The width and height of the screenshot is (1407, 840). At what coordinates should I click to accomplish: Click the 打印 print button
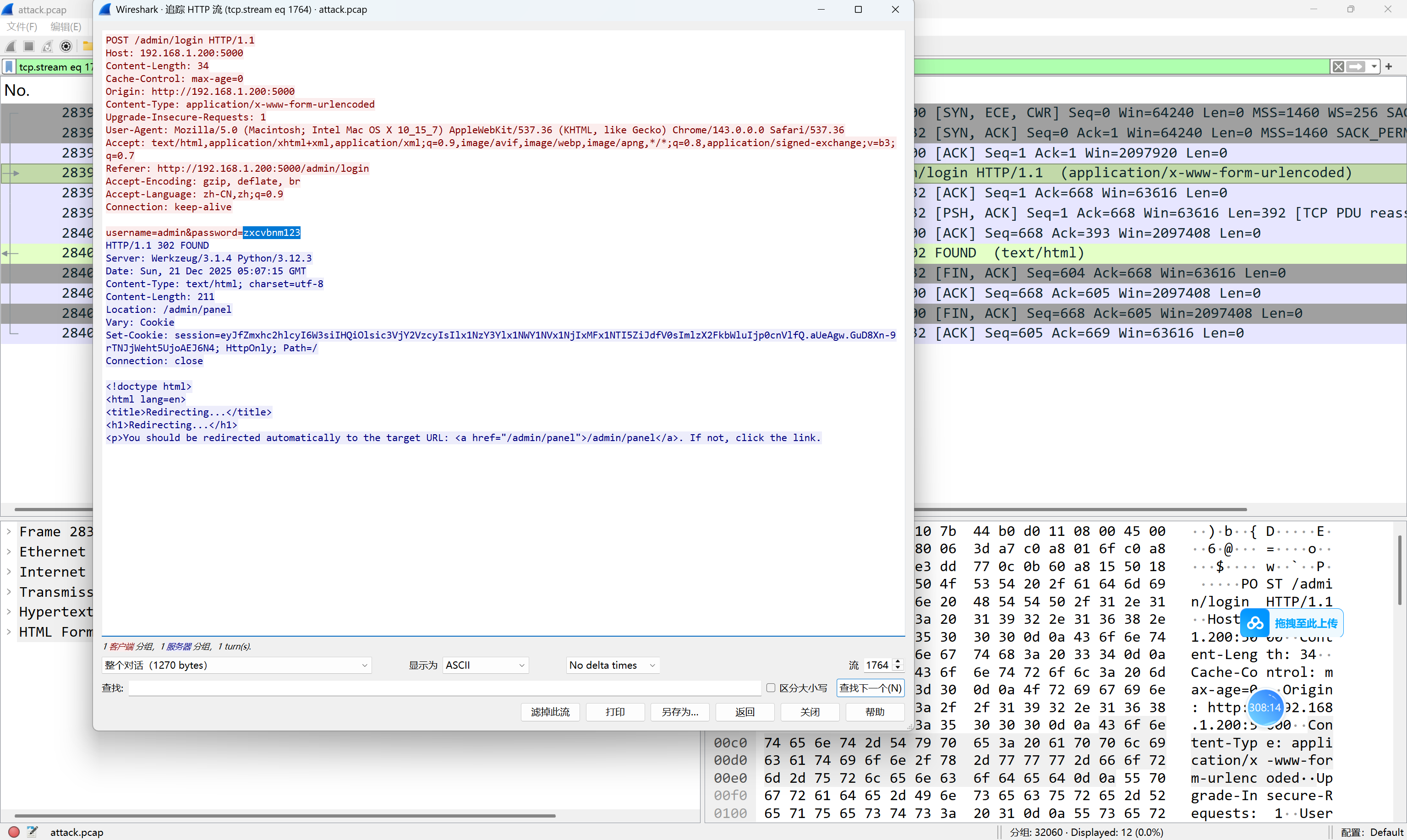click(x=615, y=711)
